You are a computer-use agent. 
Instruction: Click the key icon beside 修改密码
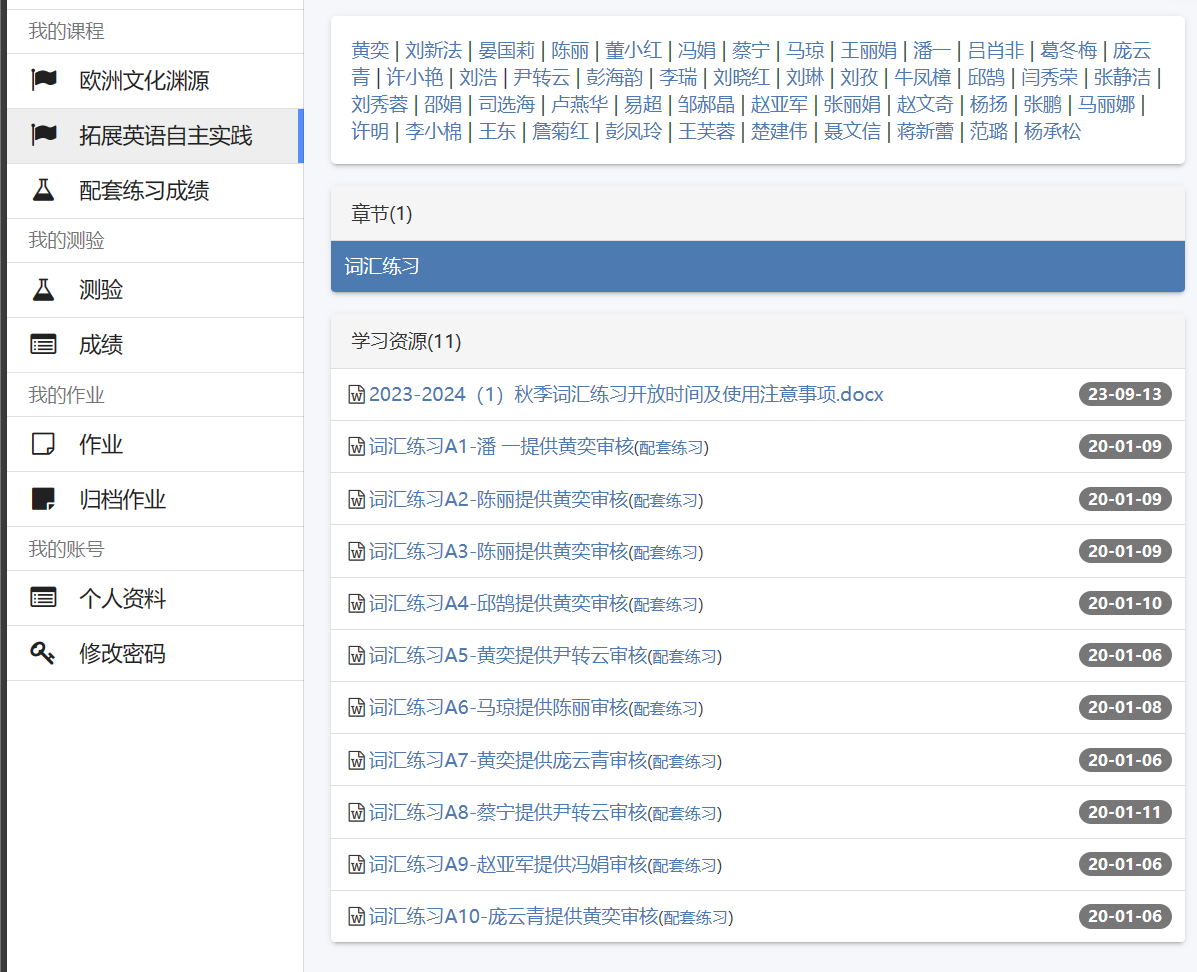(43, 653)
